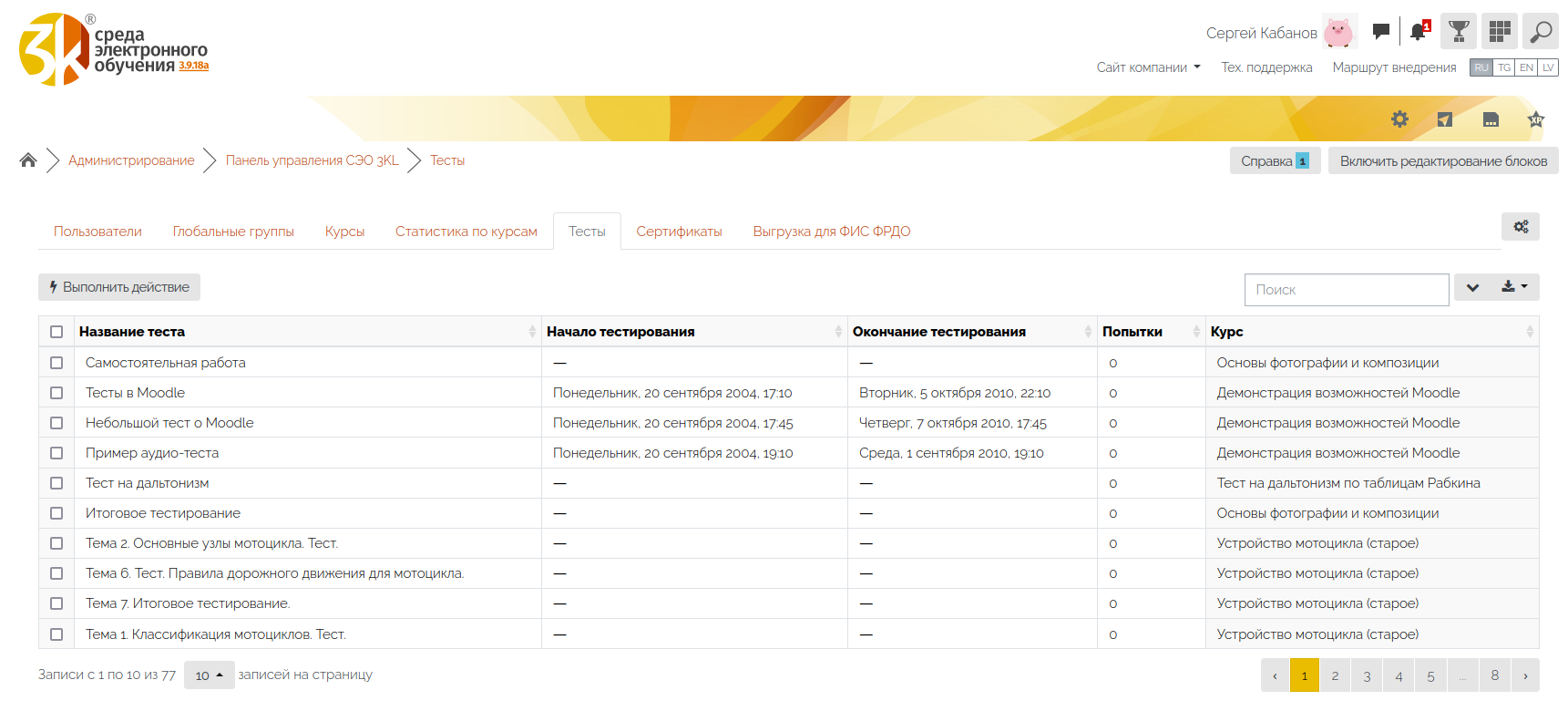
Task: Click the cogs settings button beside tabs
Action: 1520,227
